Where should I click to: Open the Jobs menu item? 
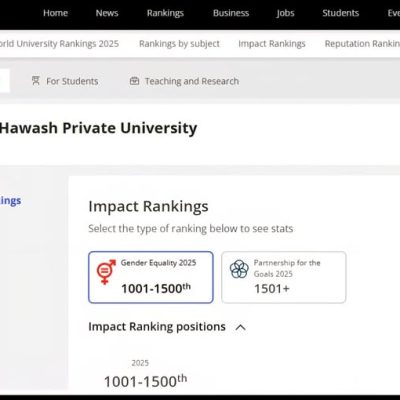click(x=285, y=13)
